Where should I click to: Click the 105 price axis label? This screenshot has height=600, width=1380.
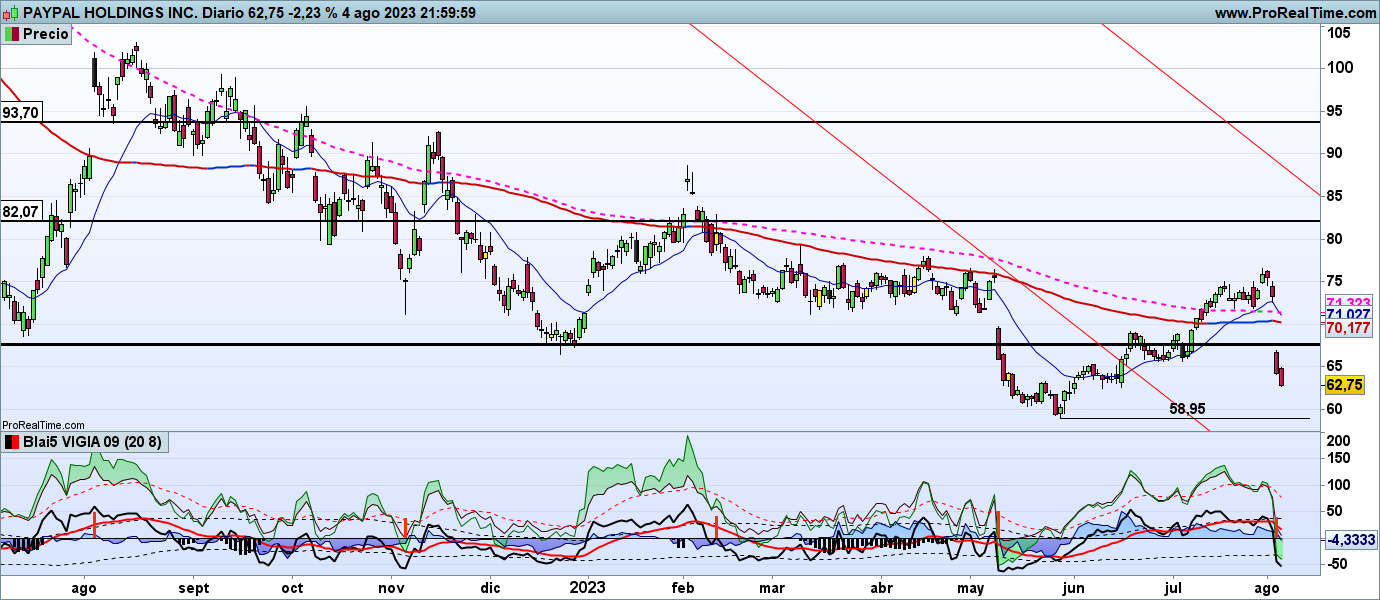[x=1340, y=33]
